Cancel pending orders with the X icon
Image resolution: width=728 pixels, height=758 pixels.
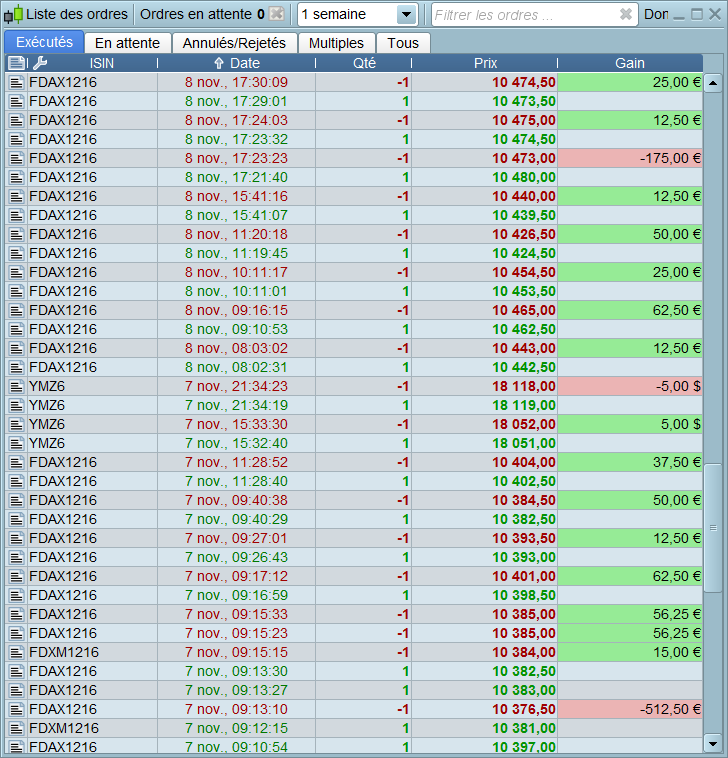(277, 14)
